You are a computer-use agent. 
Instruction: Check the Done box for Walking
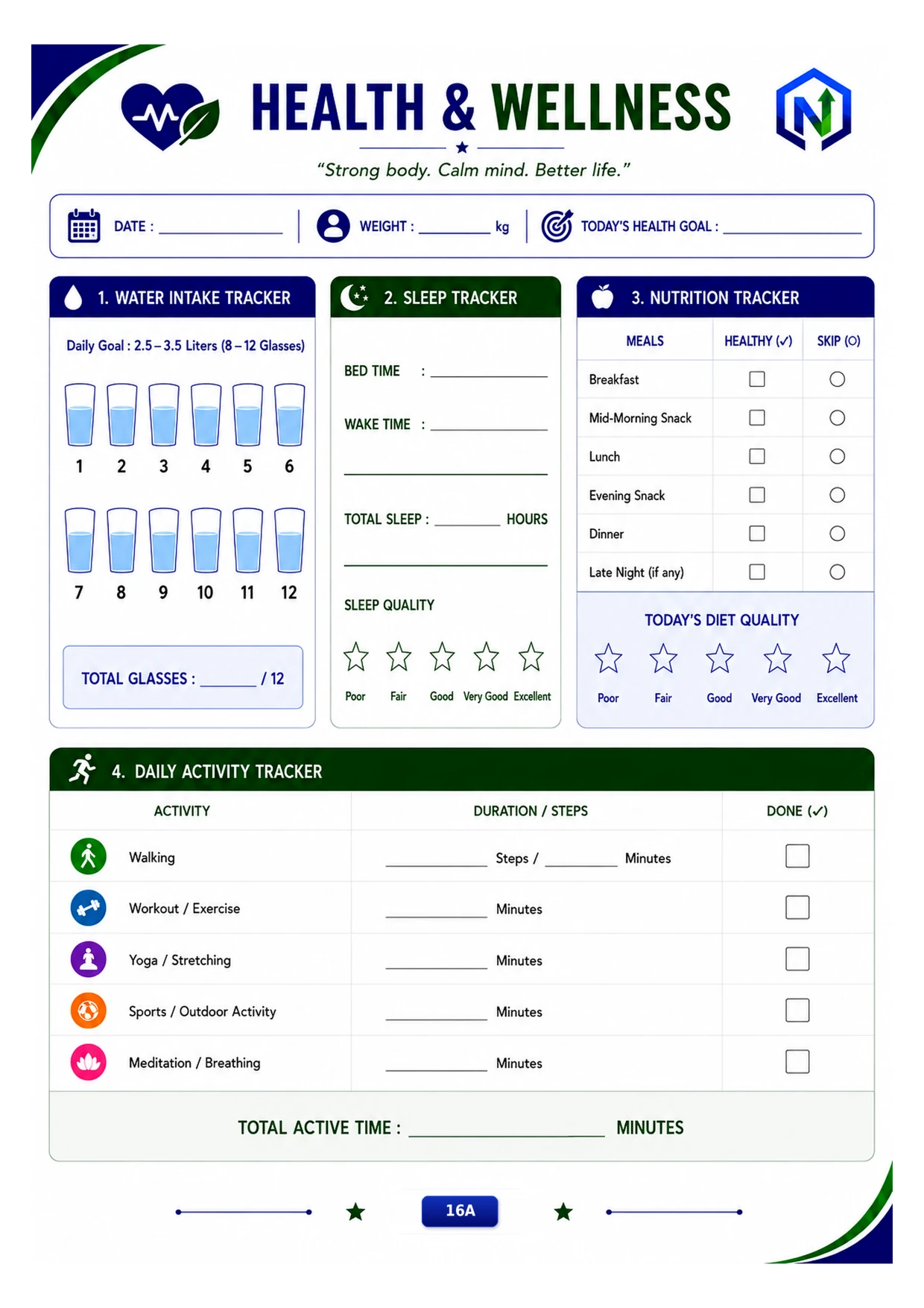(x=797, y=856)
